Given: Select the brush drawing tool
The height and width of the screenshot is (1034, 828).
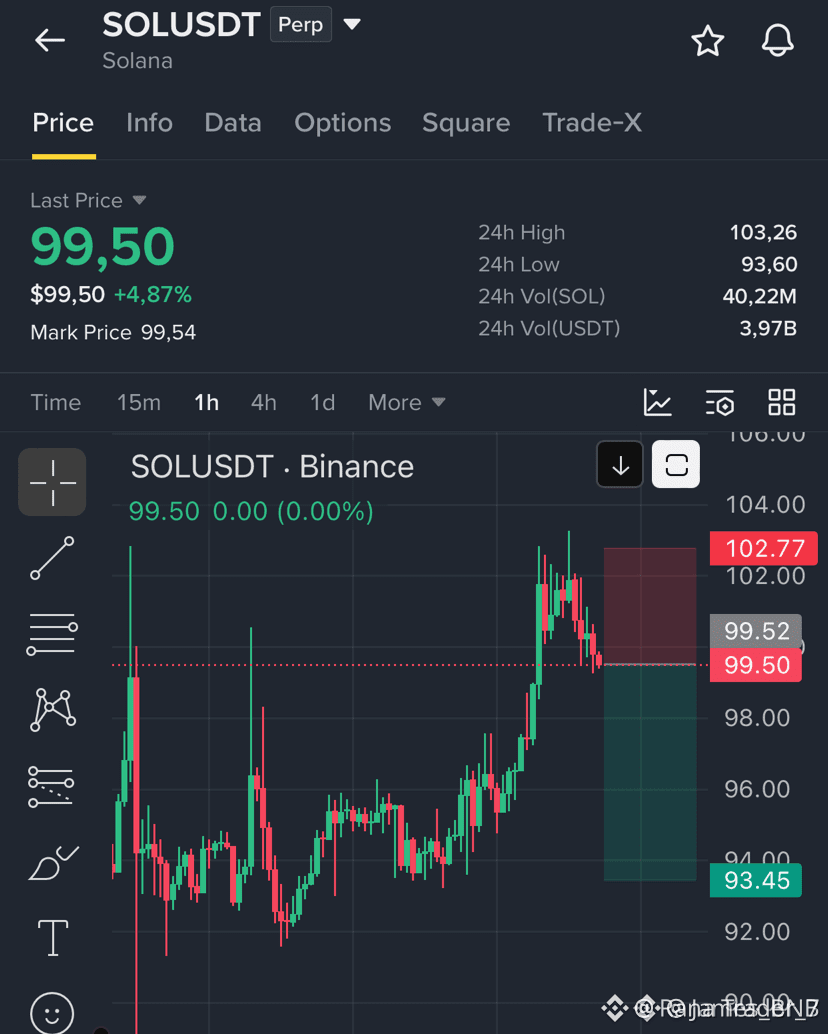Looking at the screenshot, I should [53, 863].
